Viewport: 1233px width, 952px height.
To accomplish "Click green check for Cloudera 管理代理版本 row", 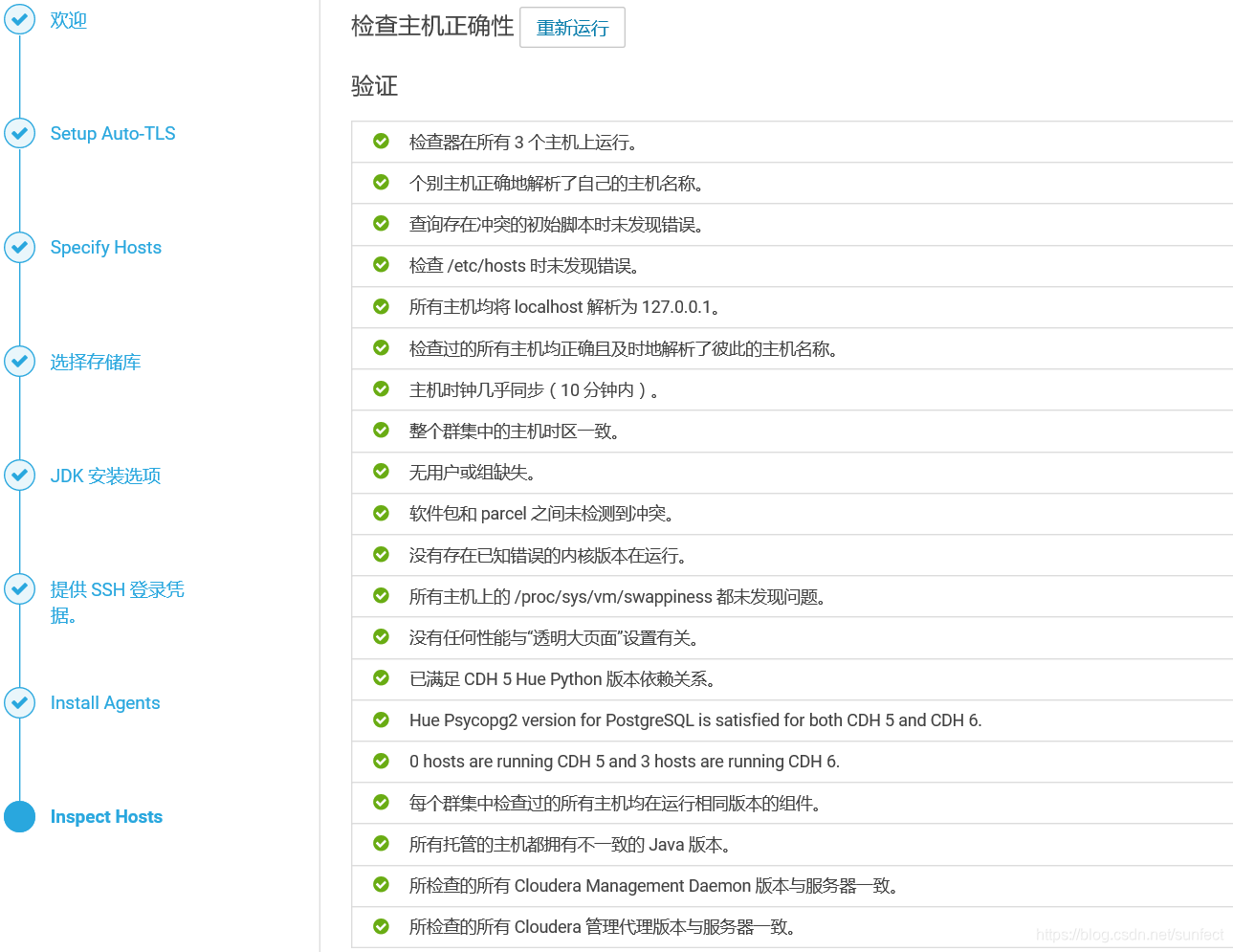I will [381, 926].
